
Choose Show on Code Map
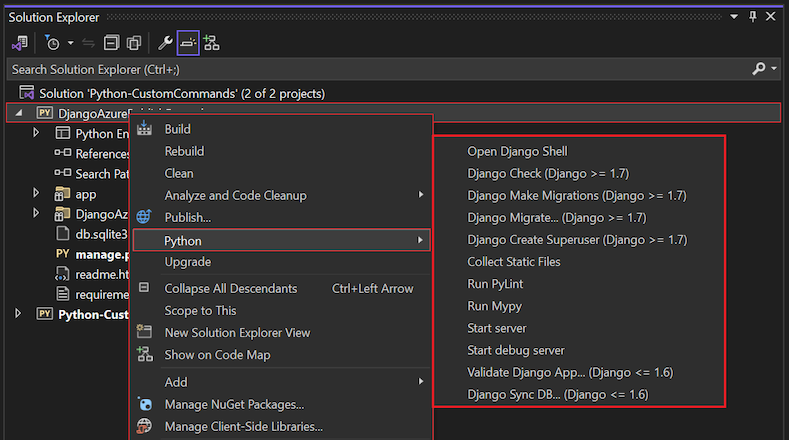[217, 355]
